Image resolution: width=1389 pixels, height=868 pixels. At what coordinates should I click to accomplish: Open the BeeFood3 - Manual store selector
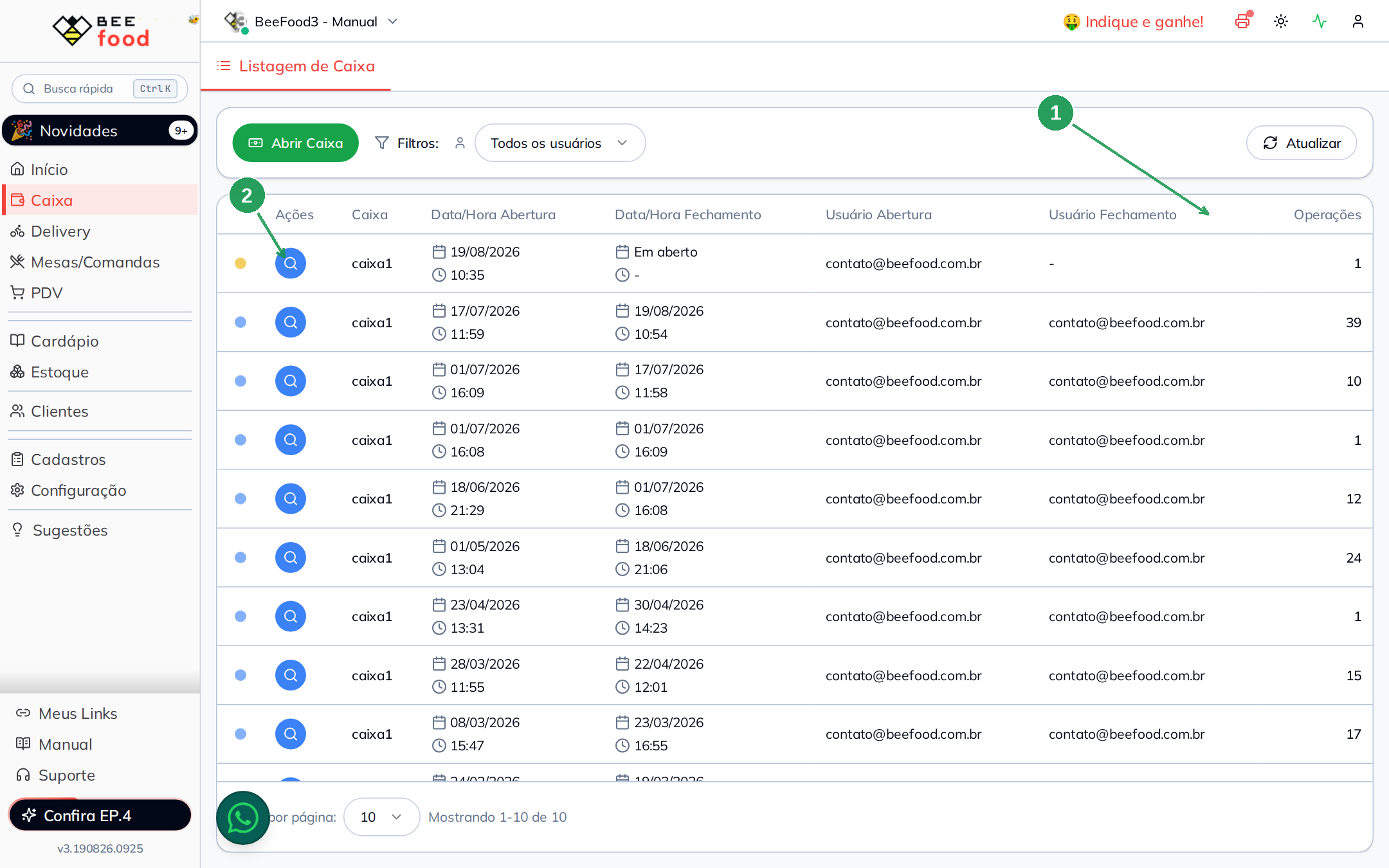[311, 21]
